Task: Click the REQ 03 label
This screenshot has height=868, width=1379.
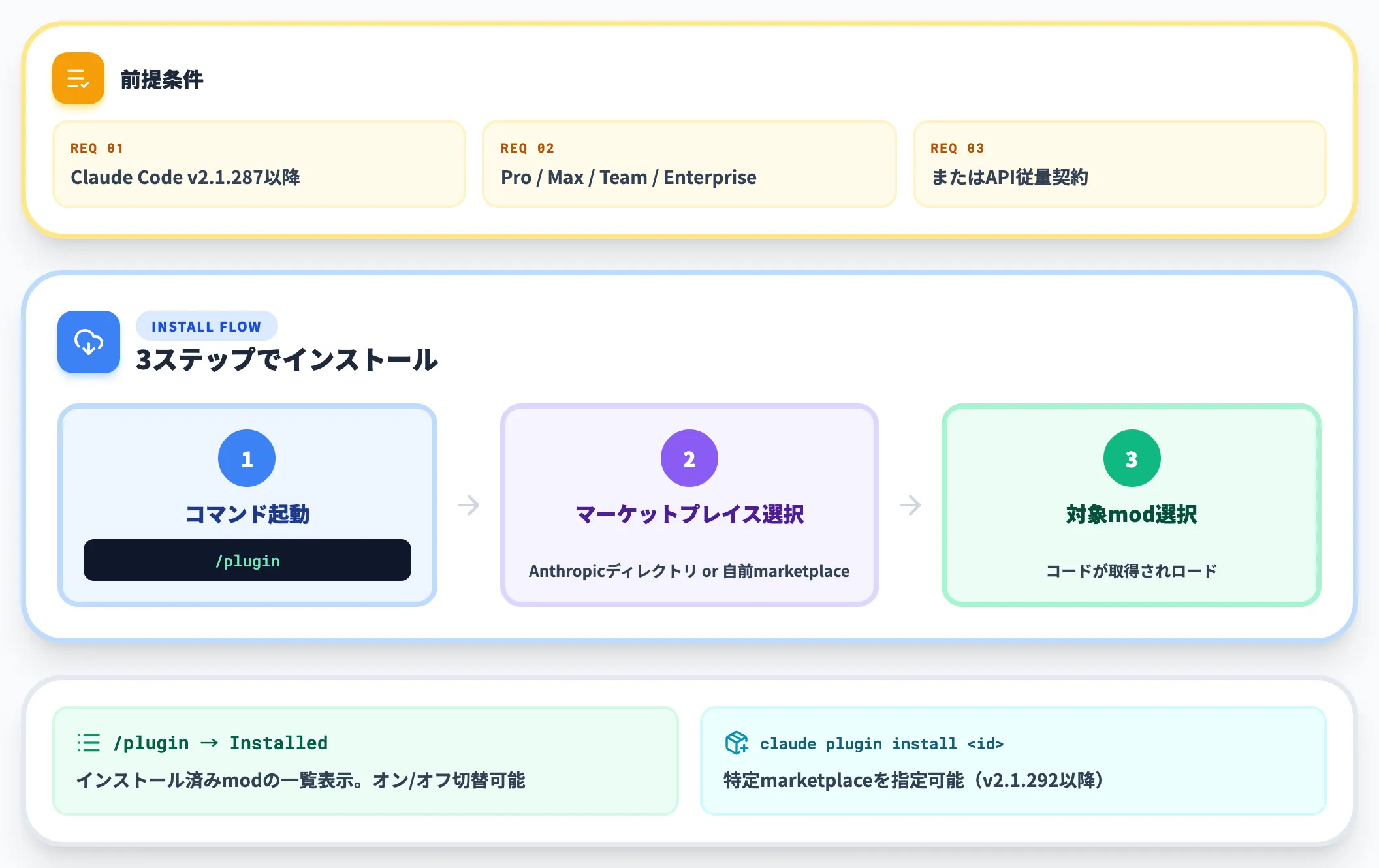Action: coord(957,148)
